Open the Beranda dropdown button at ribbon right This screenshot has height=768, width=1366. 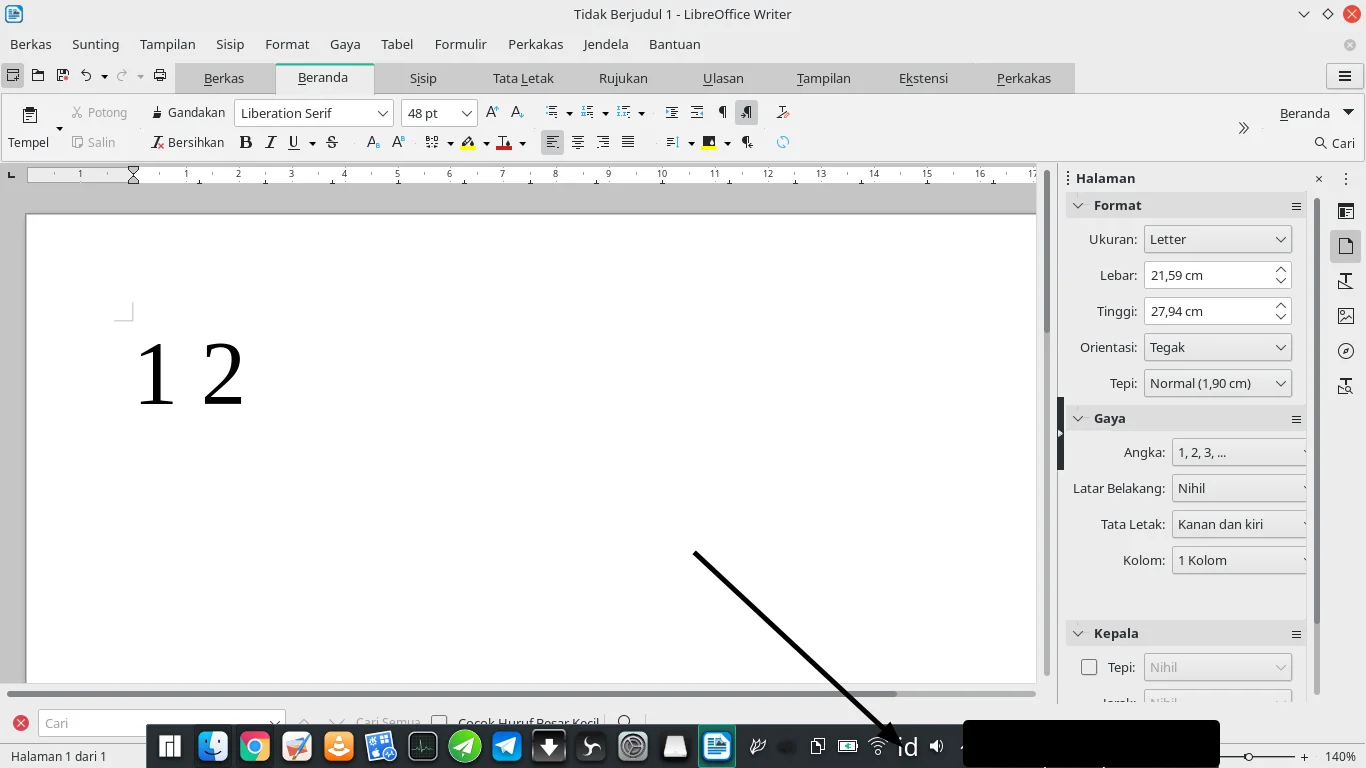[1317, 113]
